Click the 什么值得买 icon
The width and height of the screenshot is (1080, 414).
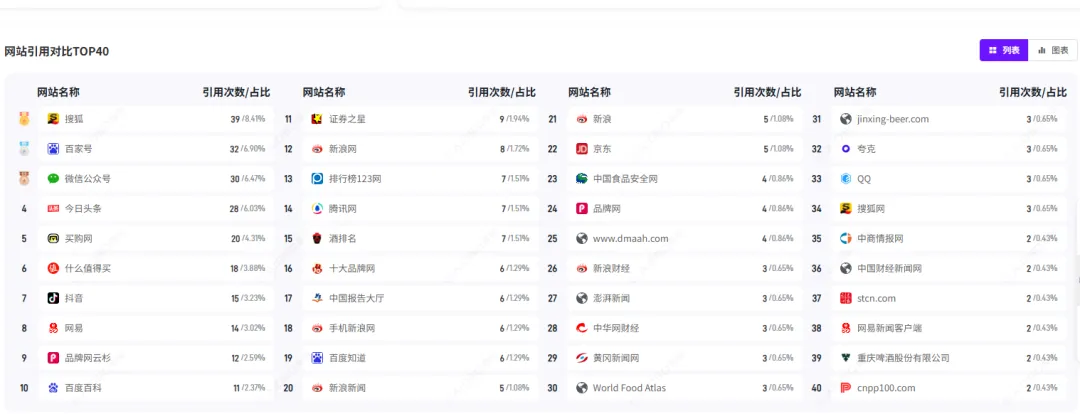click(x=53, y=268)
